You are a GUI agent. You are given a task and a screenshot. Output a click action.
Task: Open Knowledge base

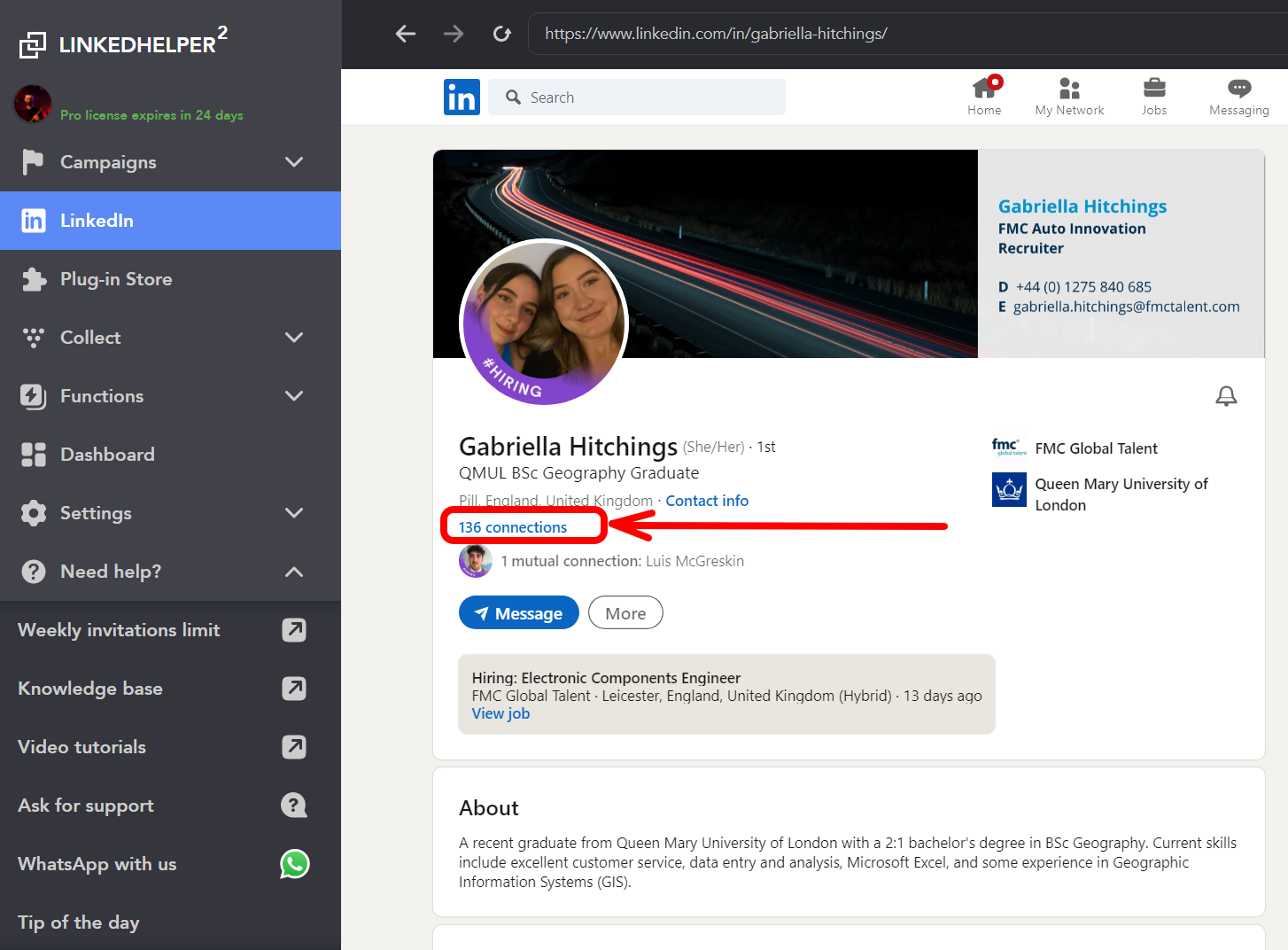(x=89, y=688)
